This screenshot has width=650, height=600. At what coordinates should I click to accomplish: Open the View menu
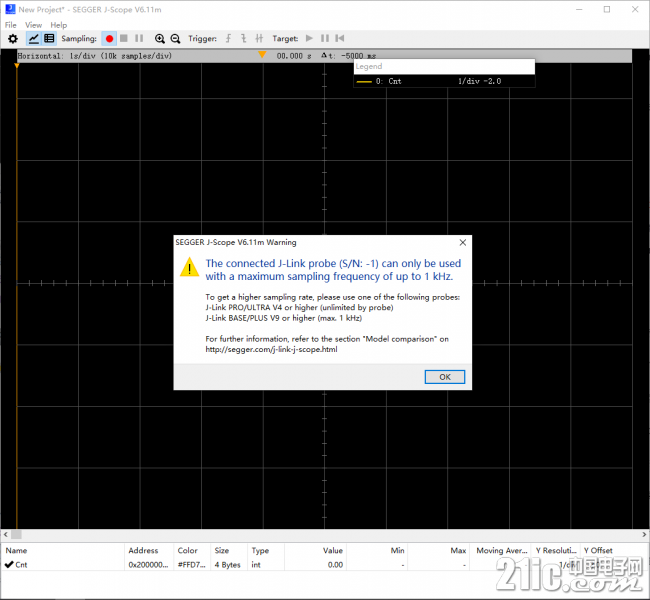tap(34, 25)
